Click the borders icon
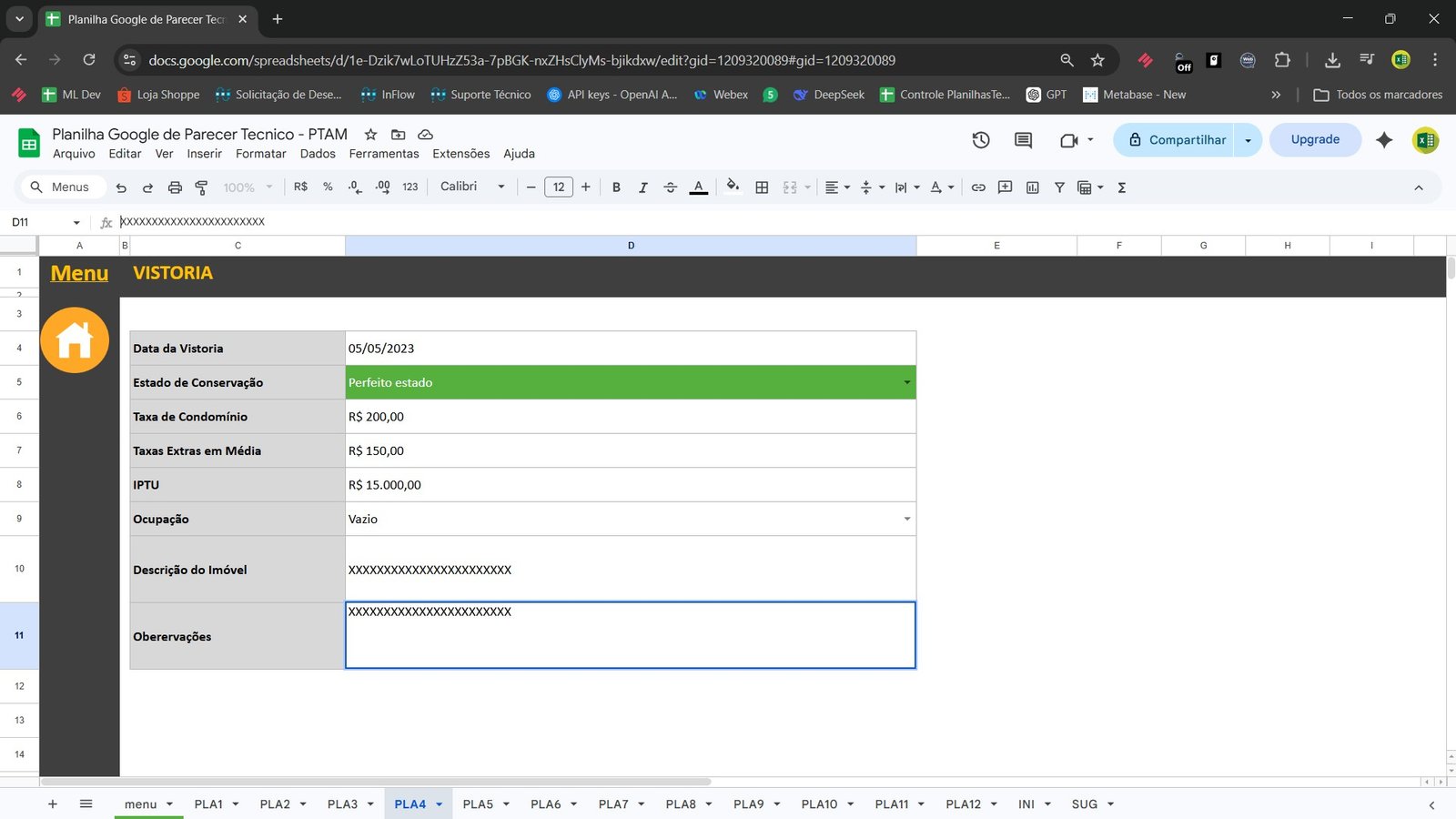 click(762, 187)
